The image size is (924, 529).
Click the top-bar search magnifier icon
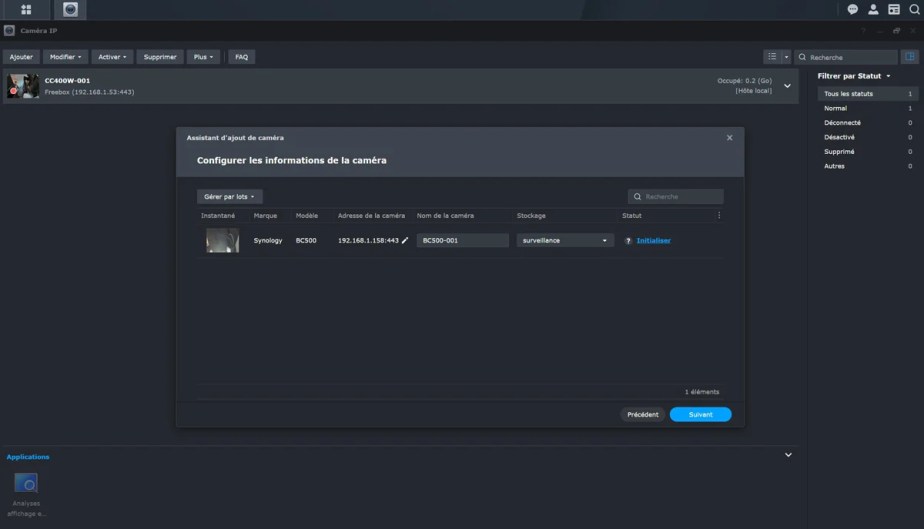coord(914,10)
